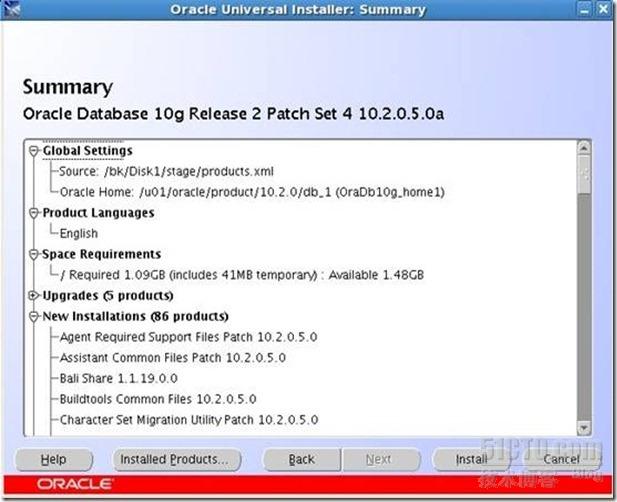Screen dimensions: 617x502
Task: Close the Oracle Universal Installer window
Action: [x=603, y=9]
